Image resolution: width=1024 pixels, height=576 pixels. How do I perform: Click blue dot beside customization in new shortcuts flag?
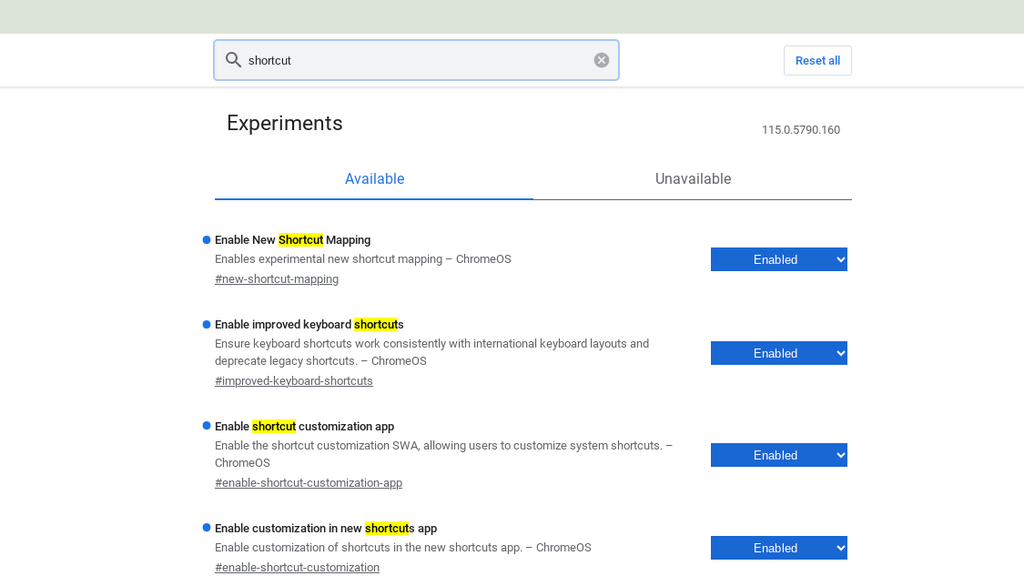(x=204, y=528)
